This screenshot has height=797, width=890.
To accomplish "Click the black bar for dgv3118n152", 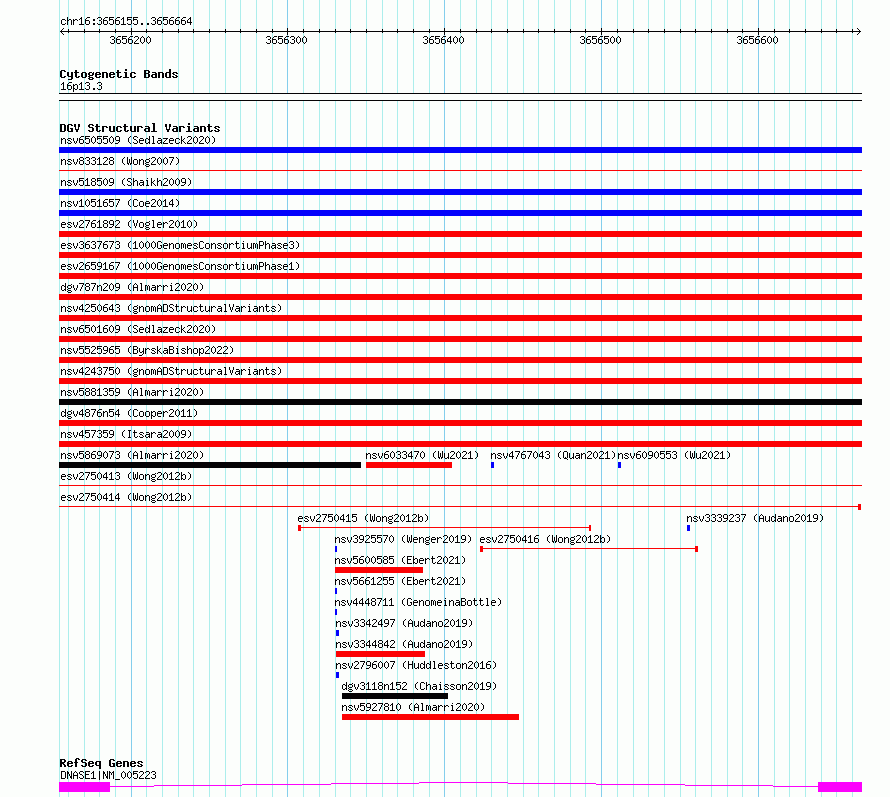I will click(x=394, y=697).
